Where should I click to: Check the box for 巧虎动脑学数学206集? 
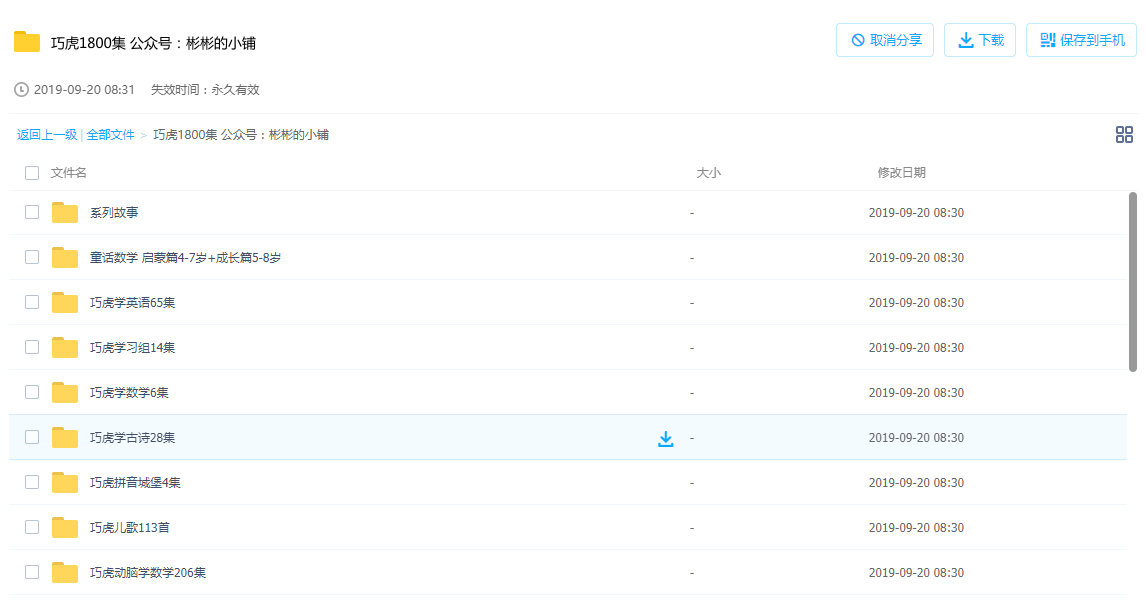(32, 572)
